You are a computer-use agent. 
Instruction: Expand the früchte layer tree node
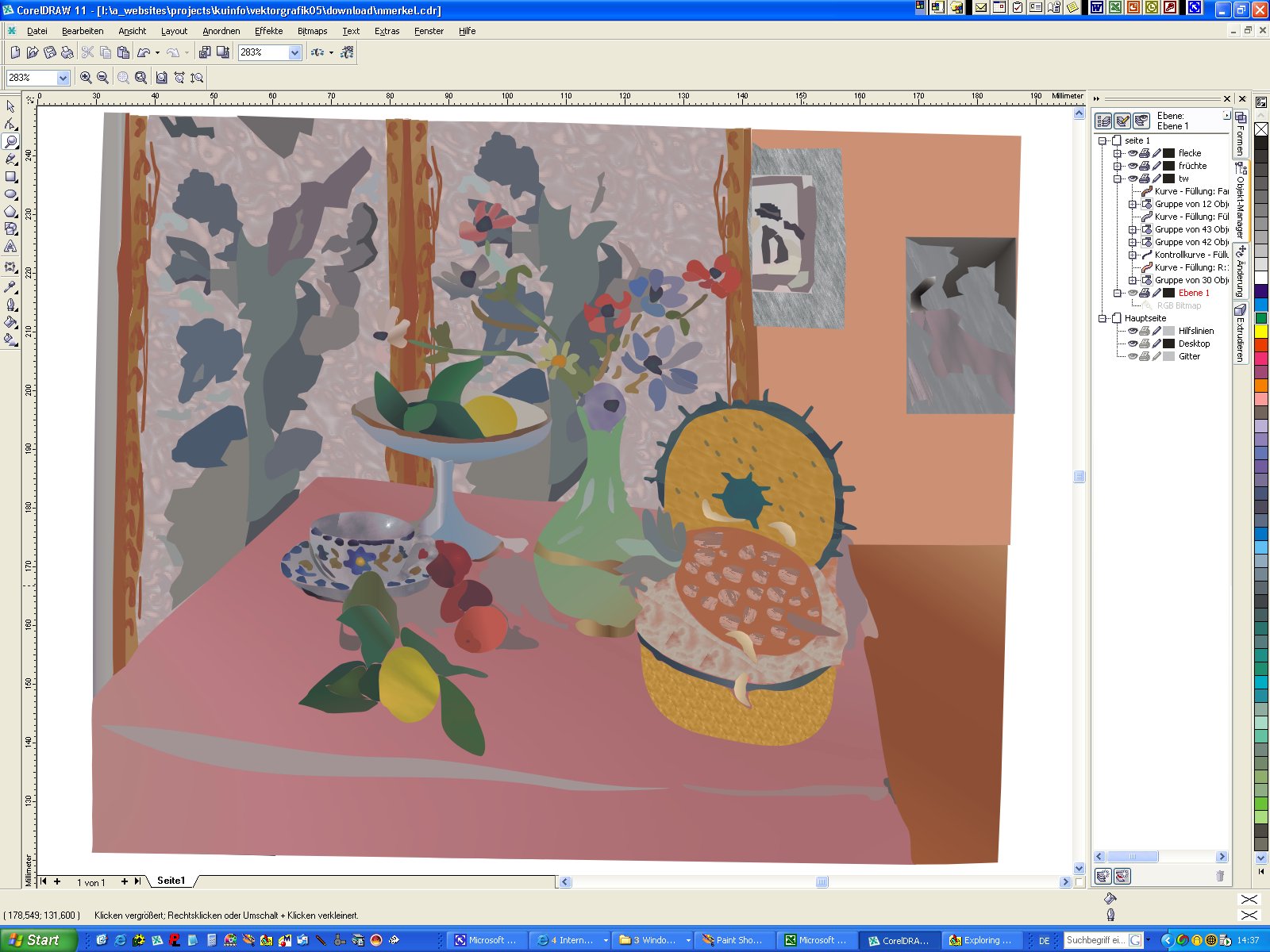pos(1118,166)
